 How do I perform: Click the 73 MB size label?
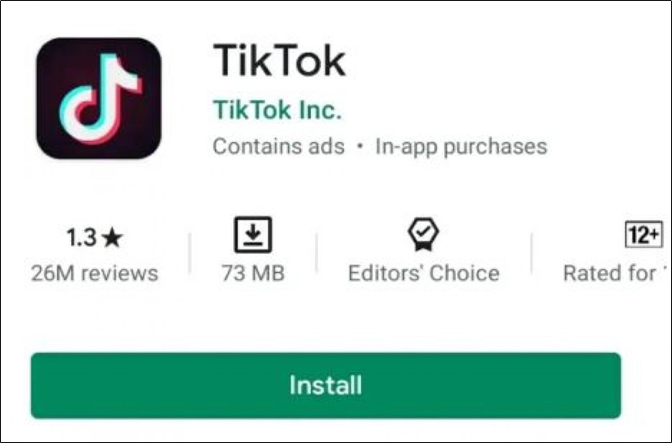click(253, 273)
